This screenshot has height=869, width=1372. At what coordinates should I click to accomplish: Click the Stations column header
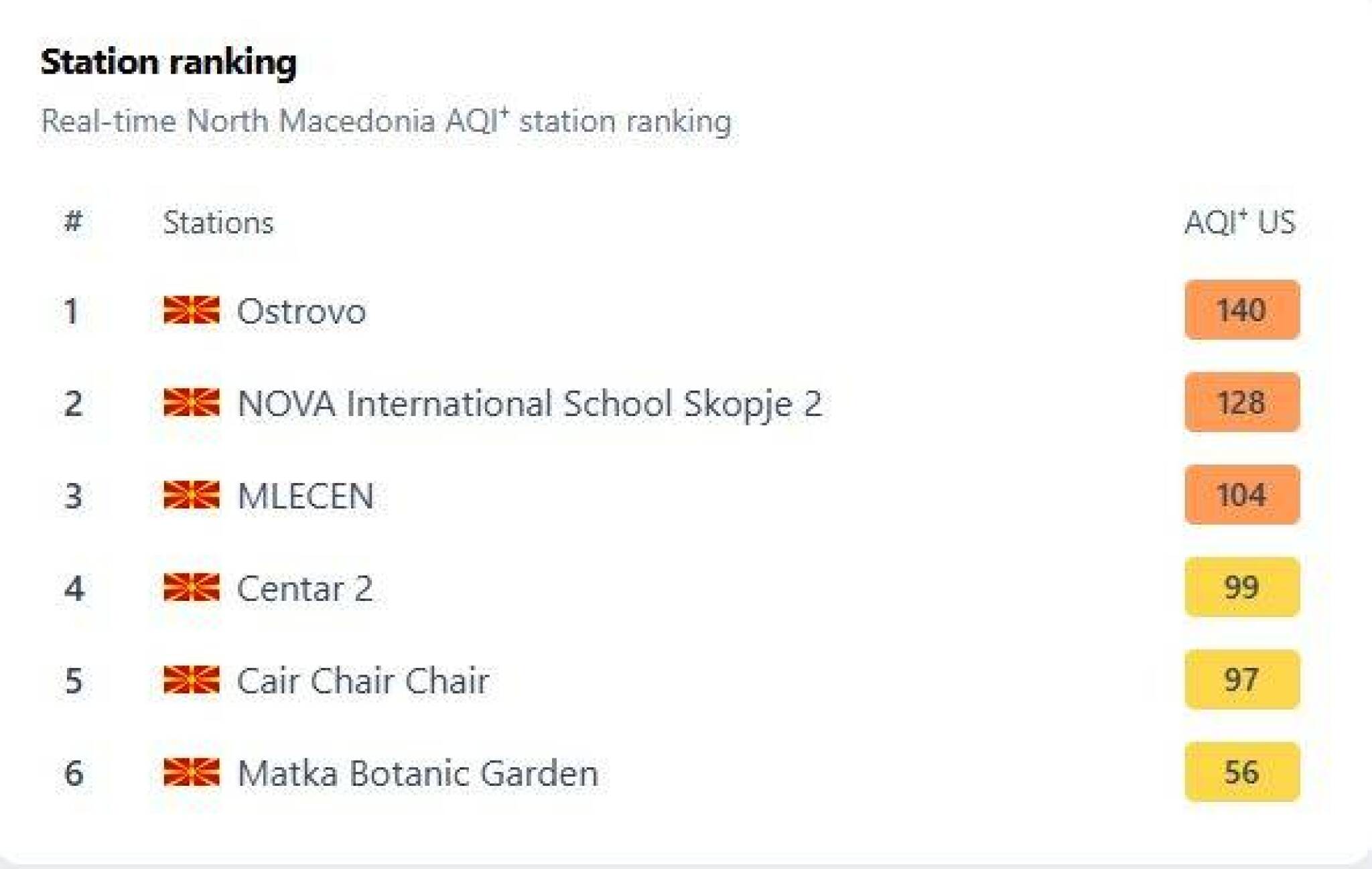coord(218,222)
